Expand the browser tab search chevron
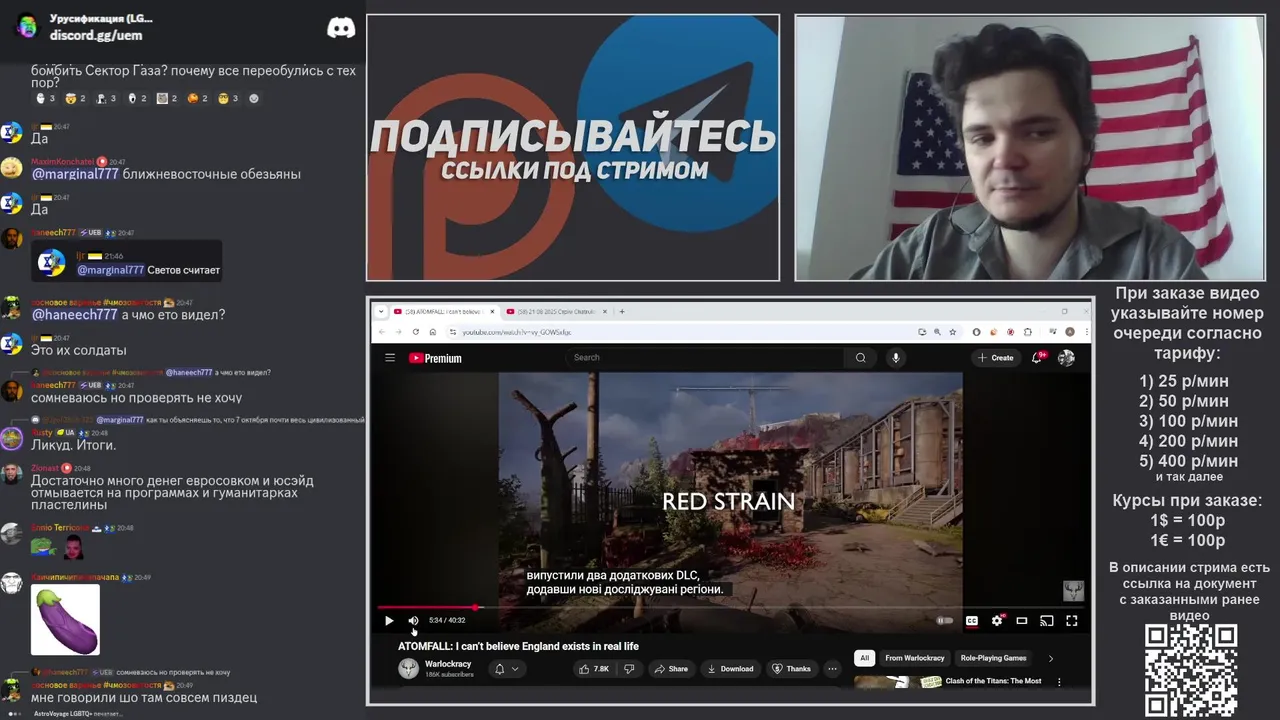1280x720 pixels. pos(380,311)
